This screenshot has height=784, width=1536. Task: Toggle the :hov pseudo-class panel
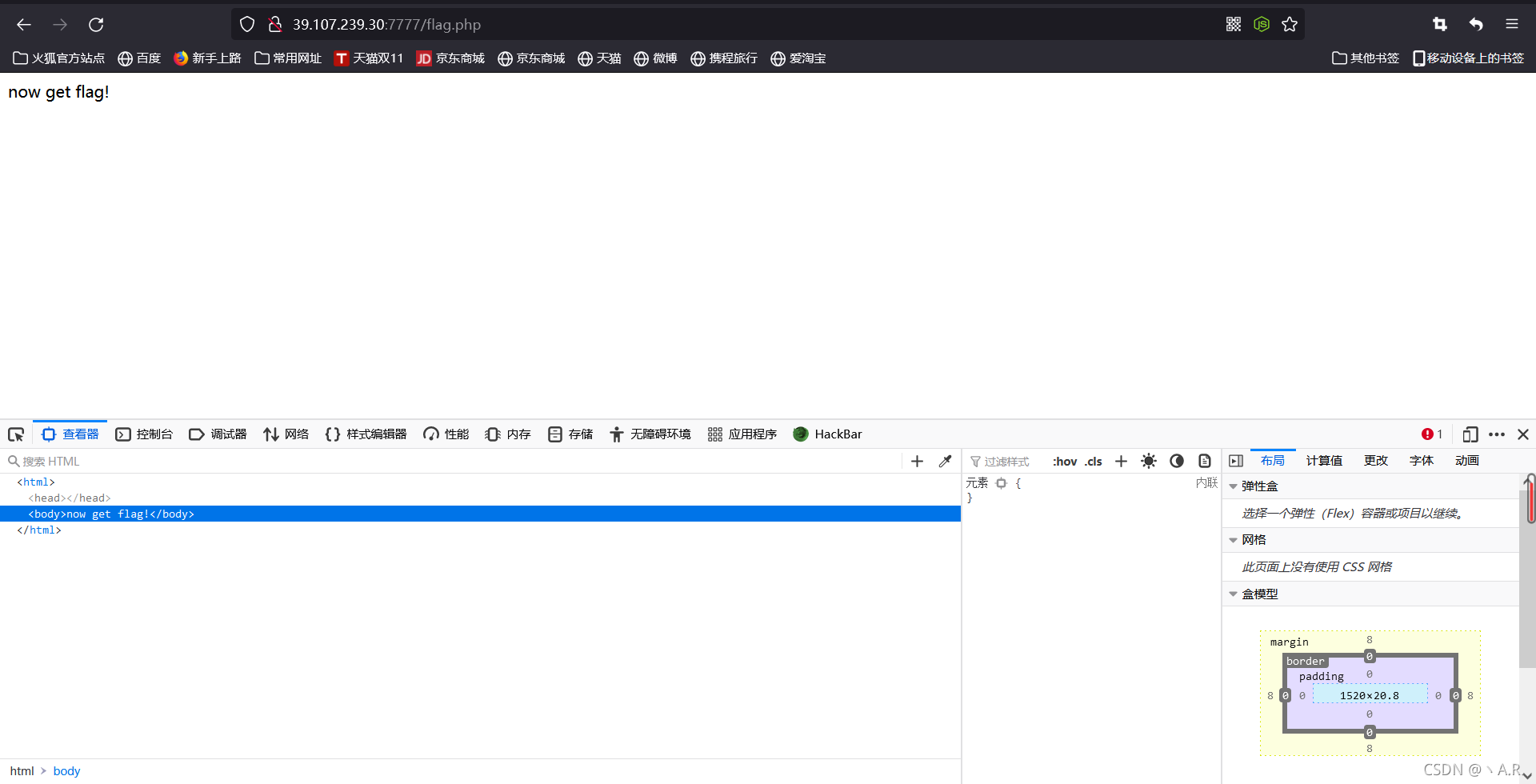1065,462
